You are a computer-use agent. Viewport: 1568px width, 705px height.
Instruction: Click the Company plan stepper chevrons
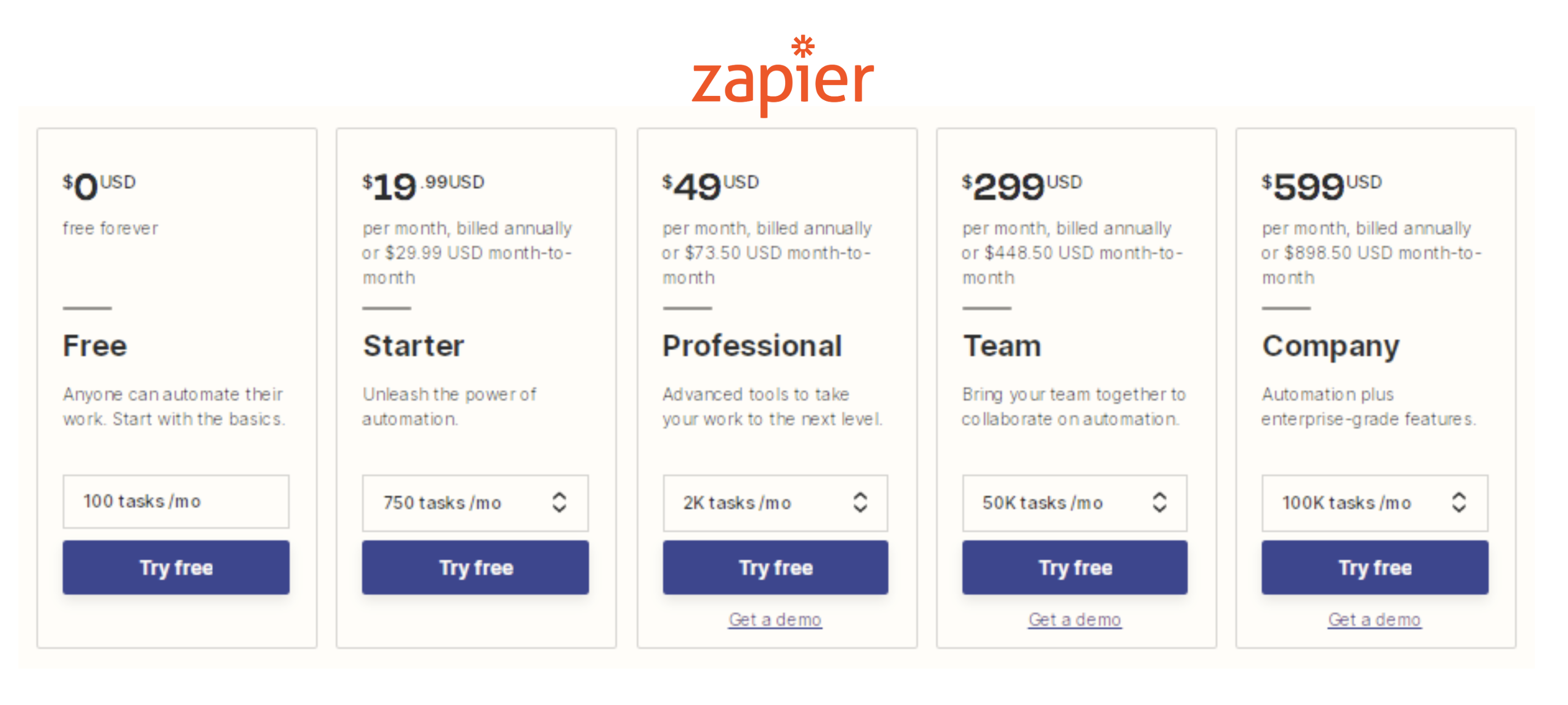[x=1459, y=503]
